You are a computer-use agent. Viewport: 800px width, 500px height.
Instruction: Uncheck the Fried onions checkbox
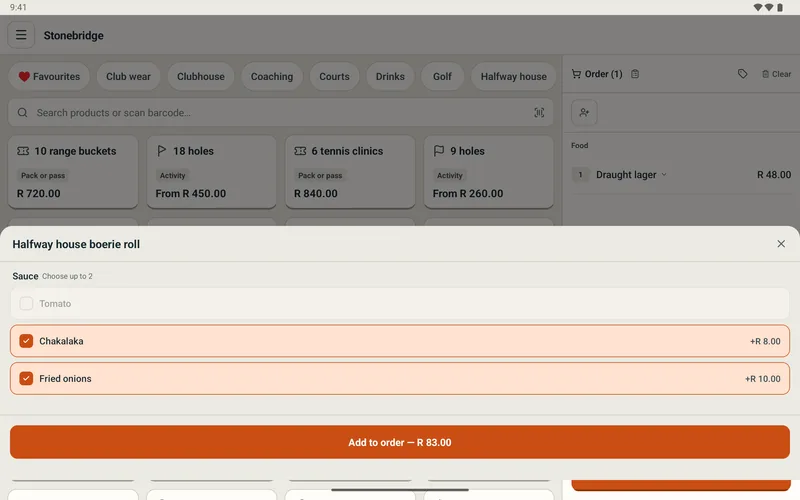[x=26, y=379]
